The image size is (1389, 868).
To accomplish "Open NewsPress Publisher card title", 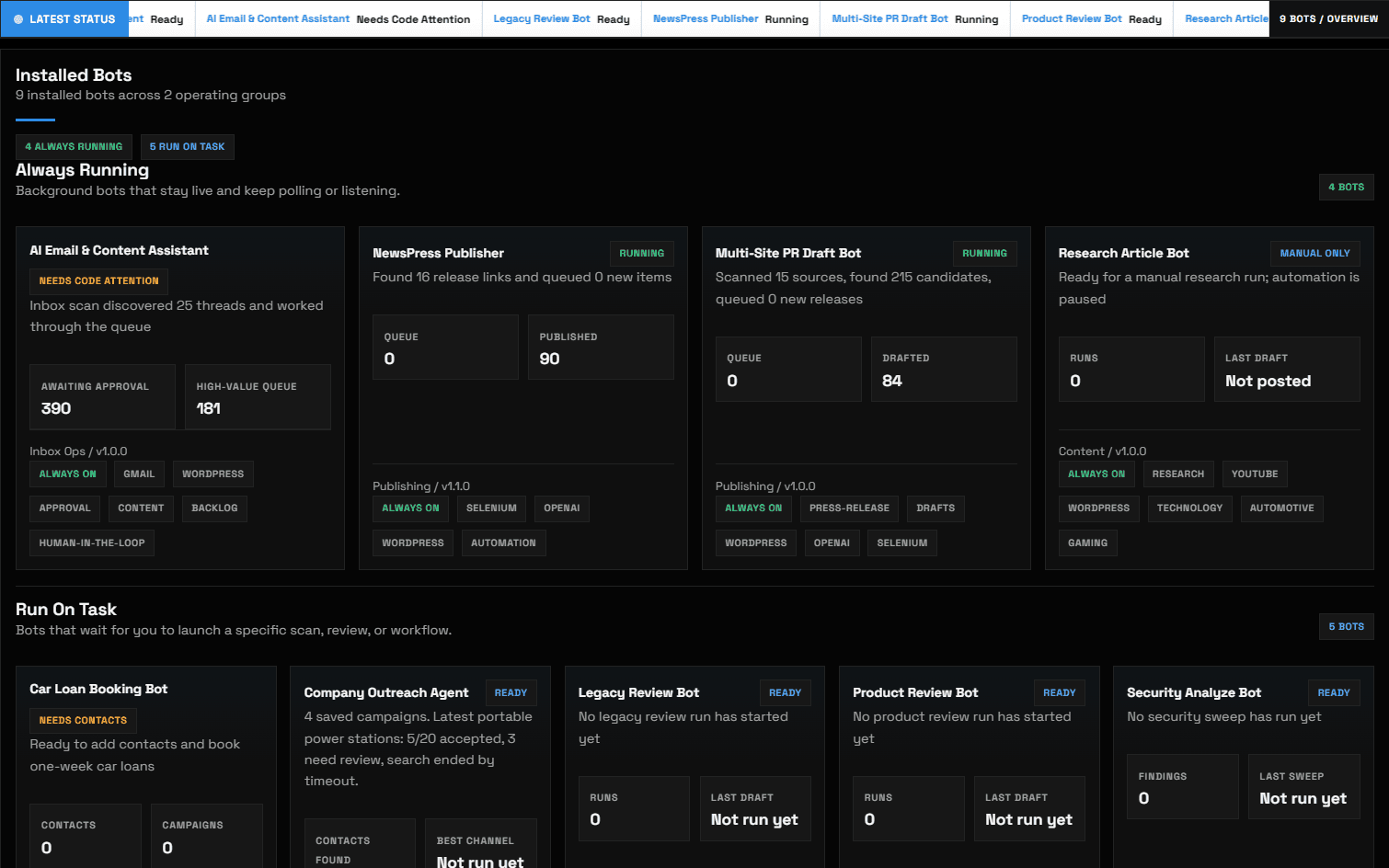I will [x=438, y=253].
